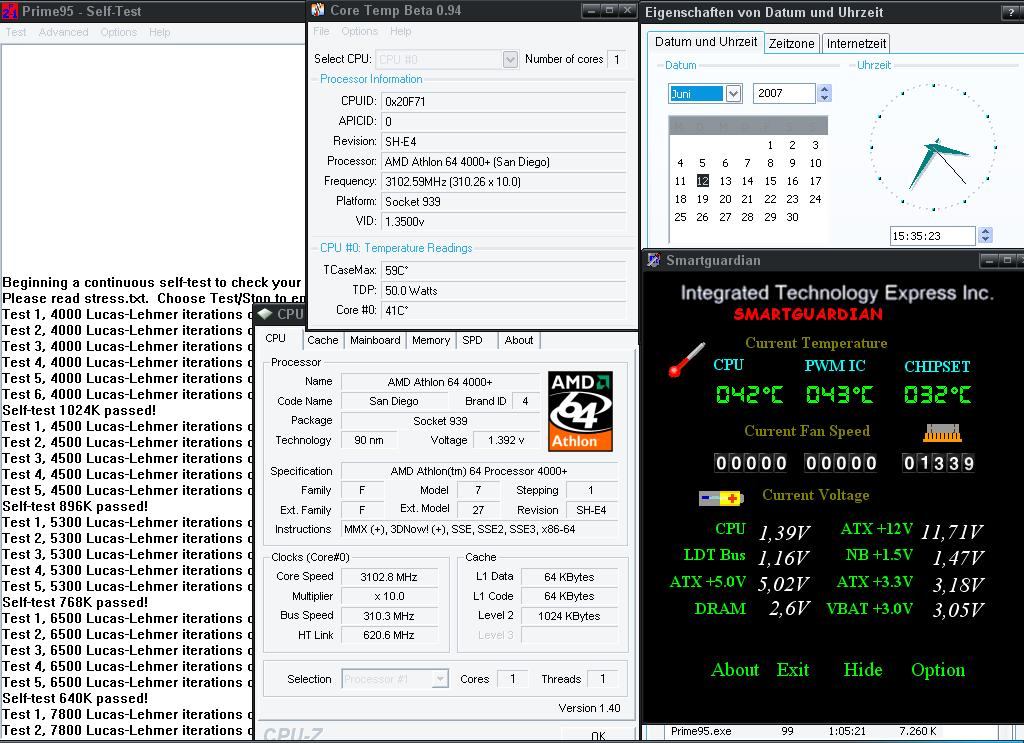Click the analog clock in the date window
Image resolution: width=1024 pixels, height=743 pixels.
(x=934, y=148)
